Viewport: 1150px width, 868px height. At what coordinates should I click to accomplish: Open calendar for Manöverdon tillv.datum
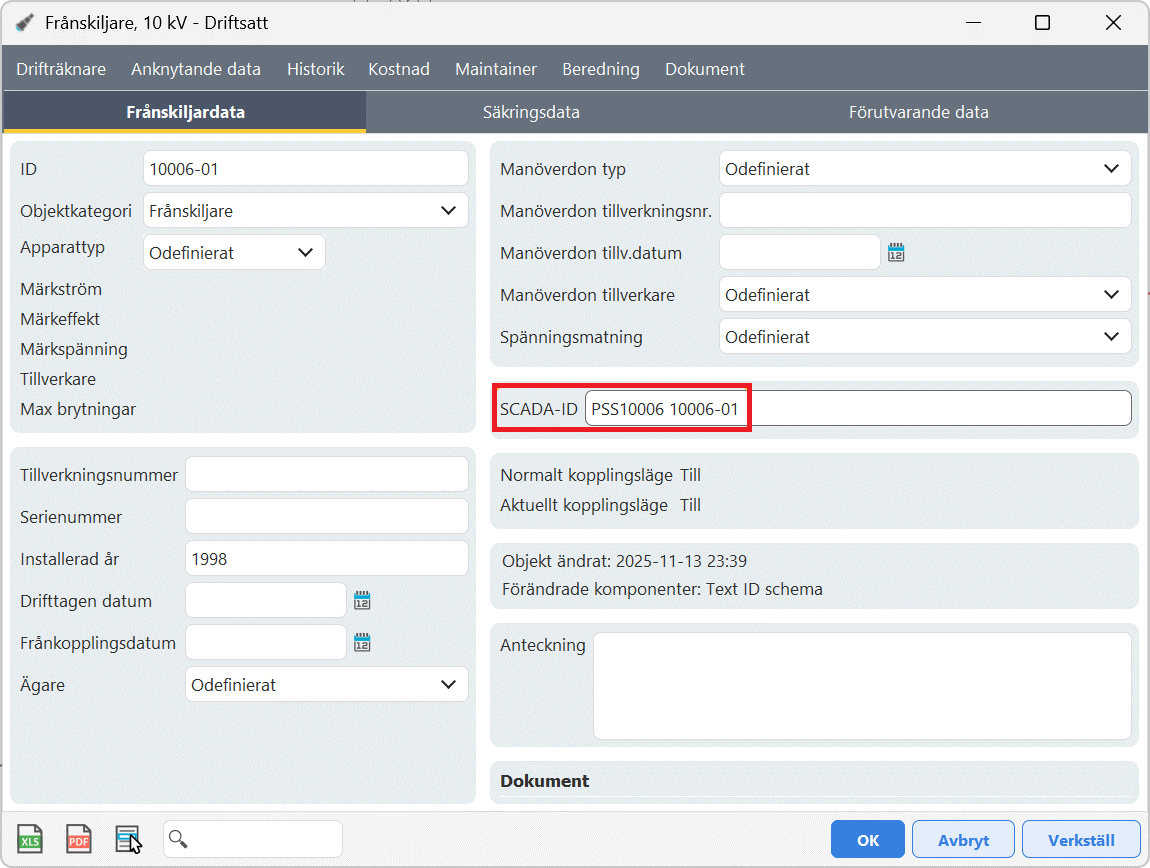pos(896,253)
